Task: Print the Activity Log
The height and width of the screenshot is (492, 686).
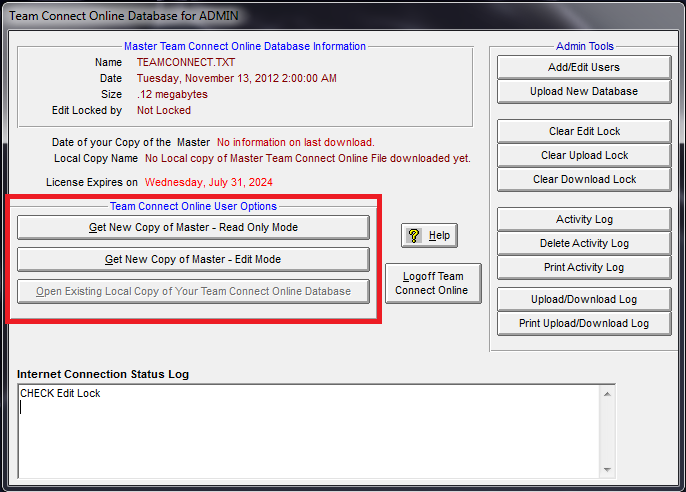Action: pyautogui.click(x=584, y=267)
